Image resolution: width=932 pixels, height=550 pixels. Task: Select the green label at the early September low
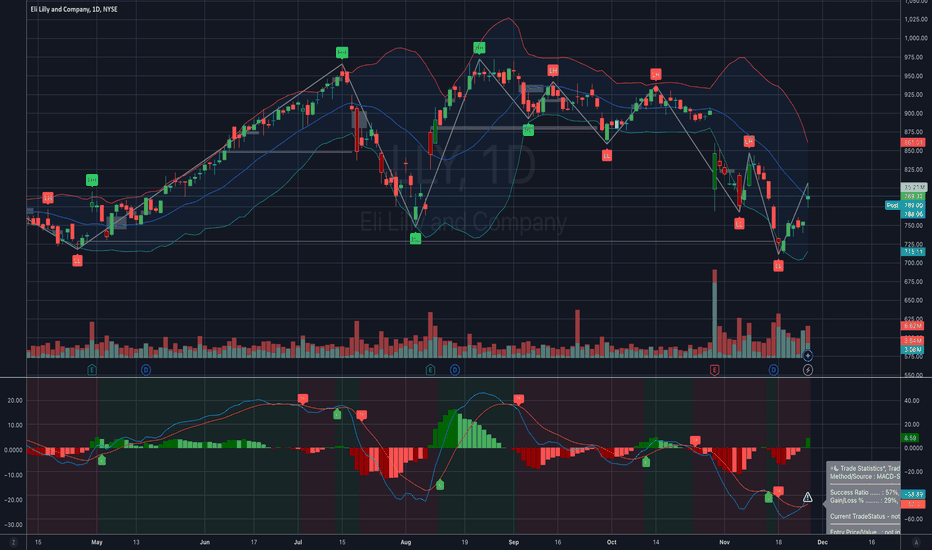(x=528, y=130)
